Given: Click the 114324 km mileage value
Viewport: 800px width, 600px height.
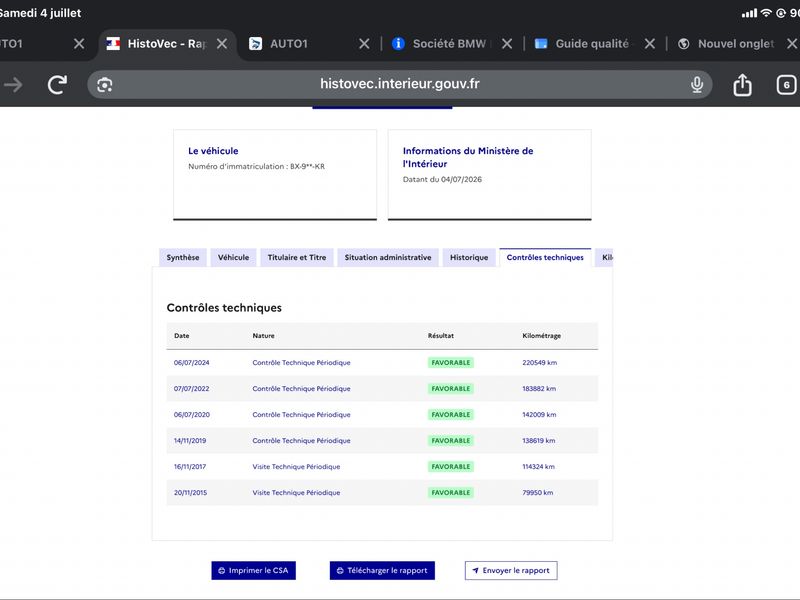Looking at the screenshot, I should [x=538, y=467].
